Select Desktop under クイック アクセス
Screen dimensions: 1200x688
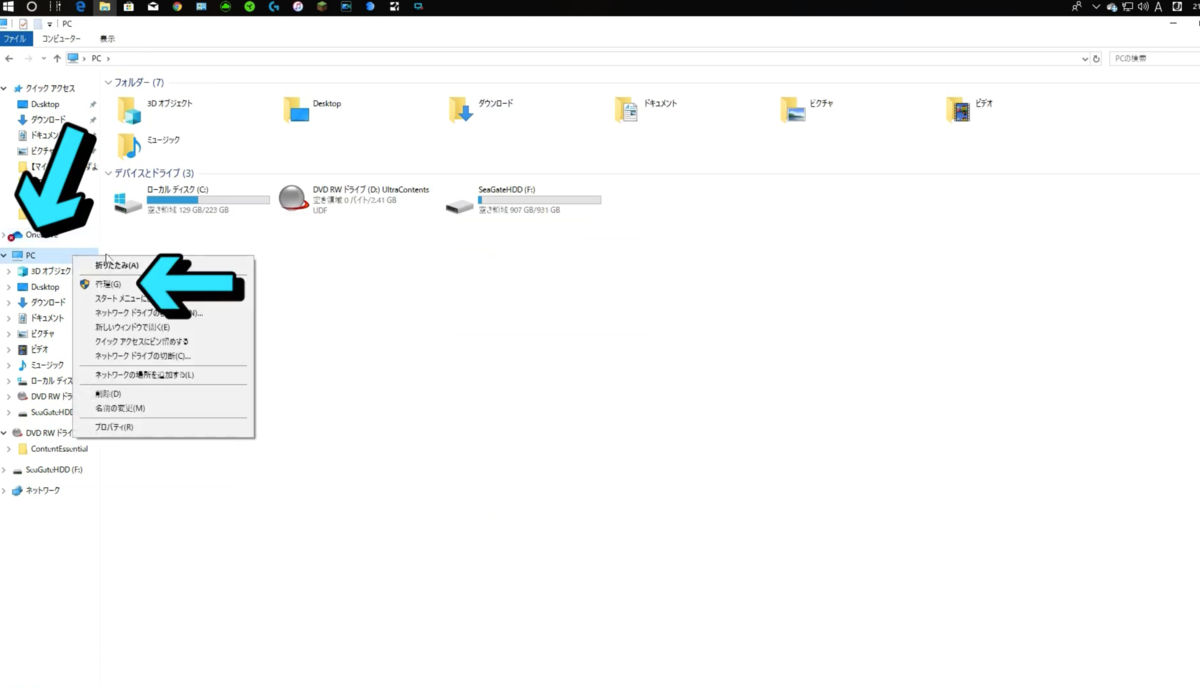(x=45, y=104)
